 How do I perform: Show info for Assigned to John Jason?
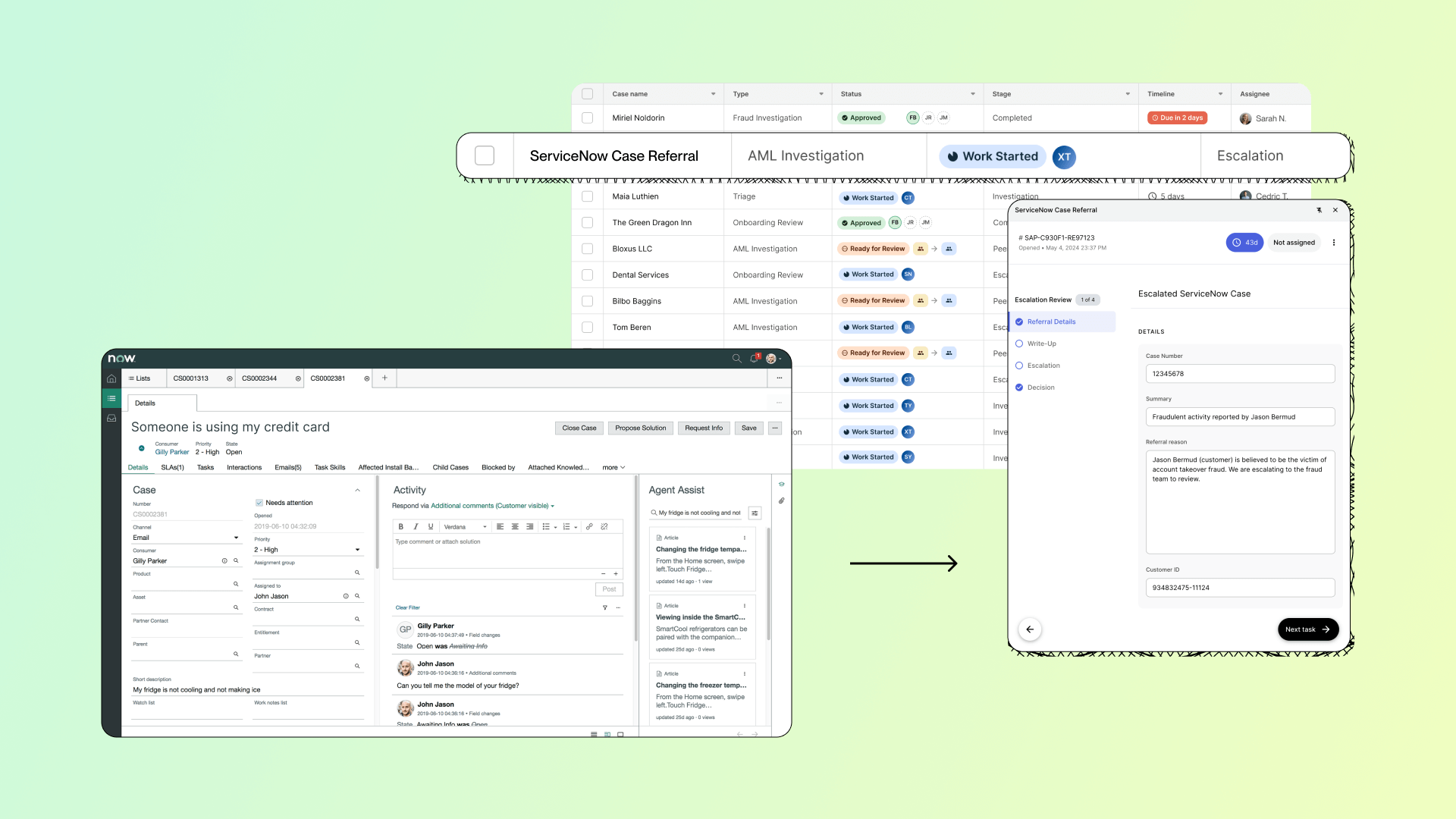[346, 596]
